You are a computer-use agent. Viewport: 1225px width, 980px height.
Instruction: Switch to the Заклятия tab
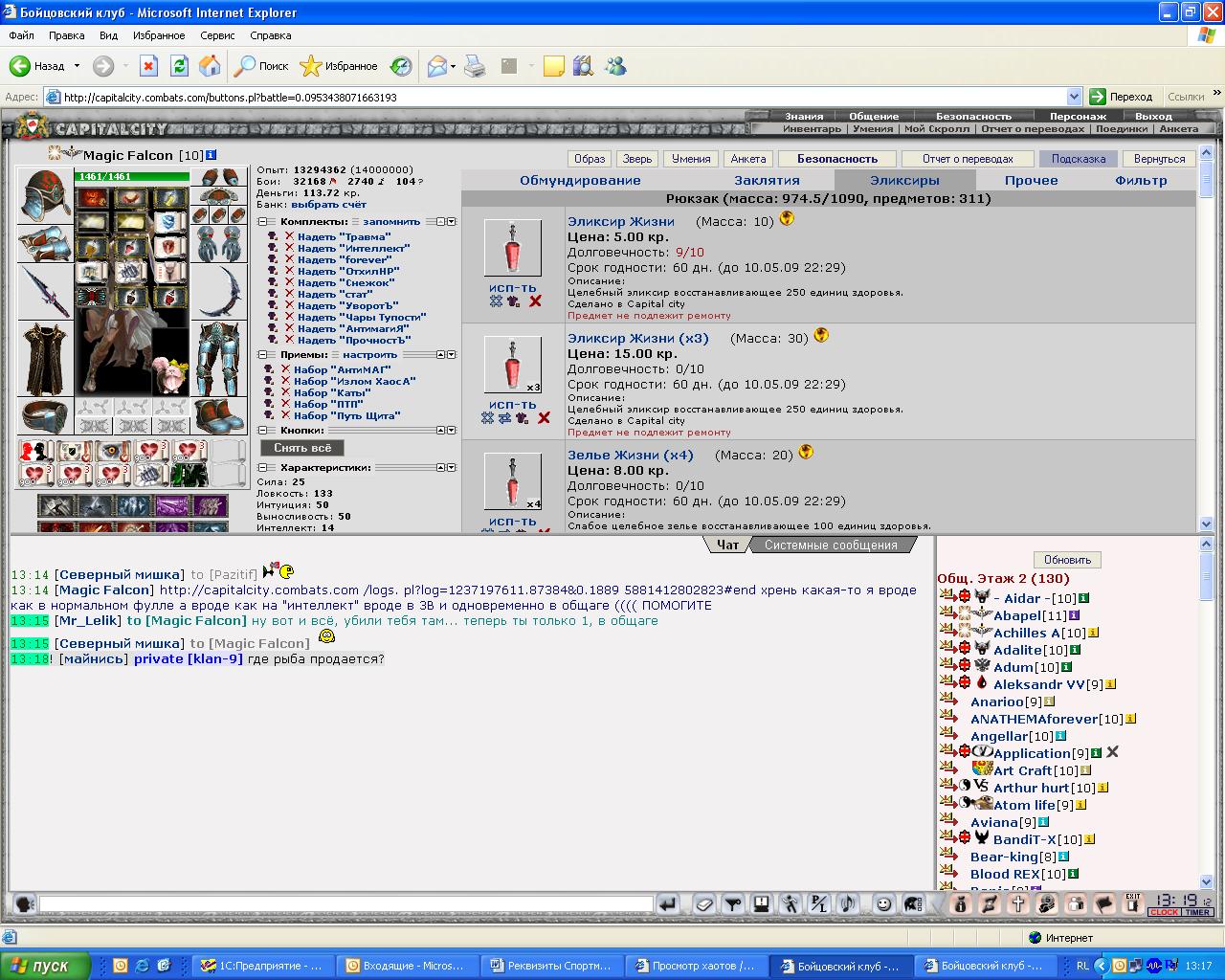click(x=767, y=180)
